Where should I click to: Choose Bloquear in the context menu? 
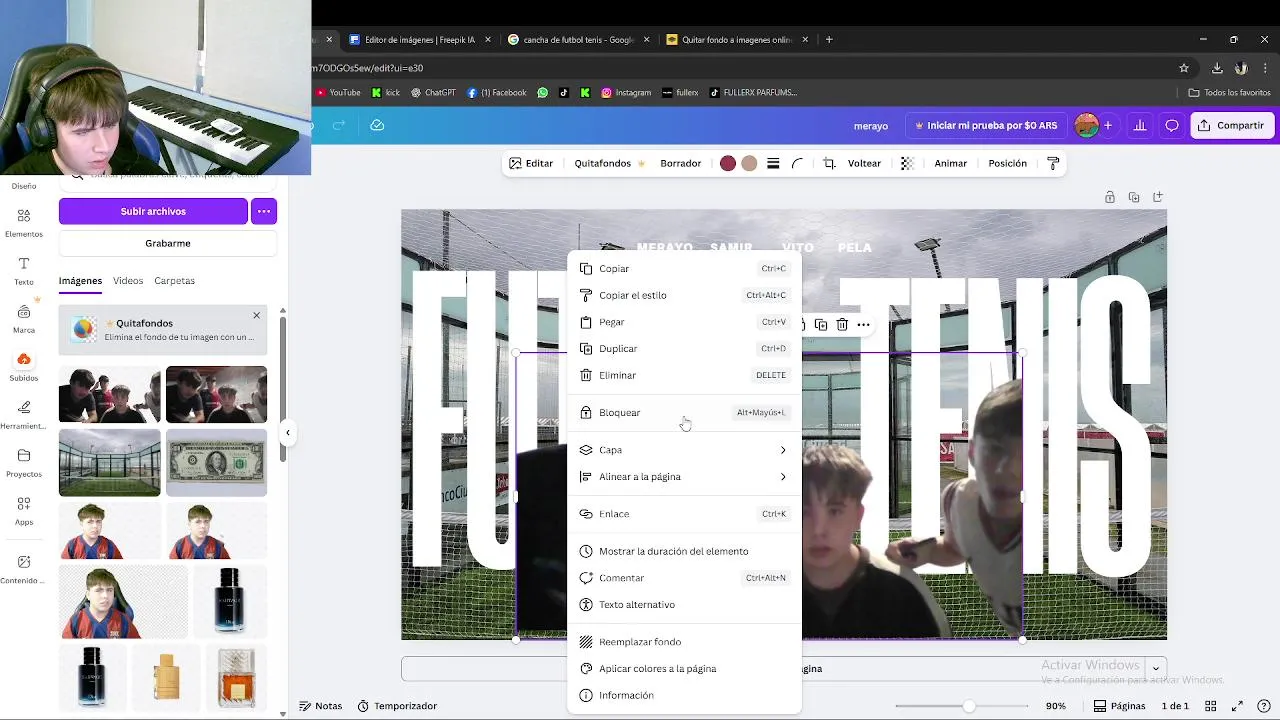pyautogui.click(x=685, y=413)
